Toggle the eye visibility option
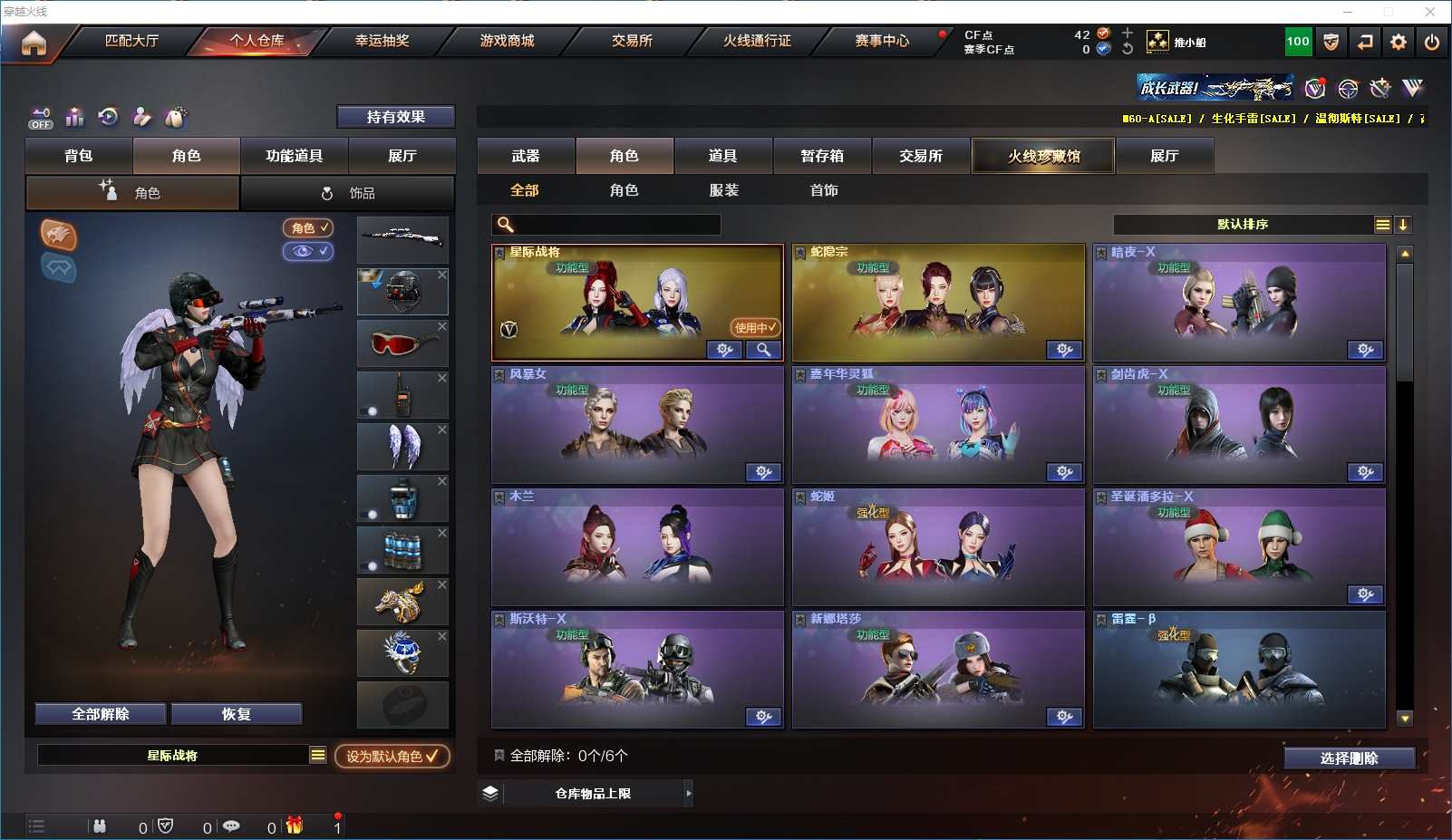Image resolution: width=1452 pixels, height=840 pixels. coord(308,251)
